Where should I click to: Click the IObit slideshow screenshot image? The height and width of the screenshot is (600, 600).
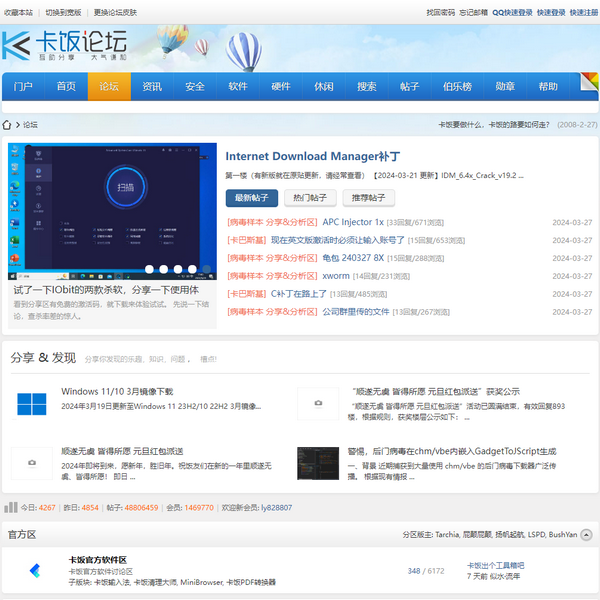pyautogui.click(x=111, y=210)
